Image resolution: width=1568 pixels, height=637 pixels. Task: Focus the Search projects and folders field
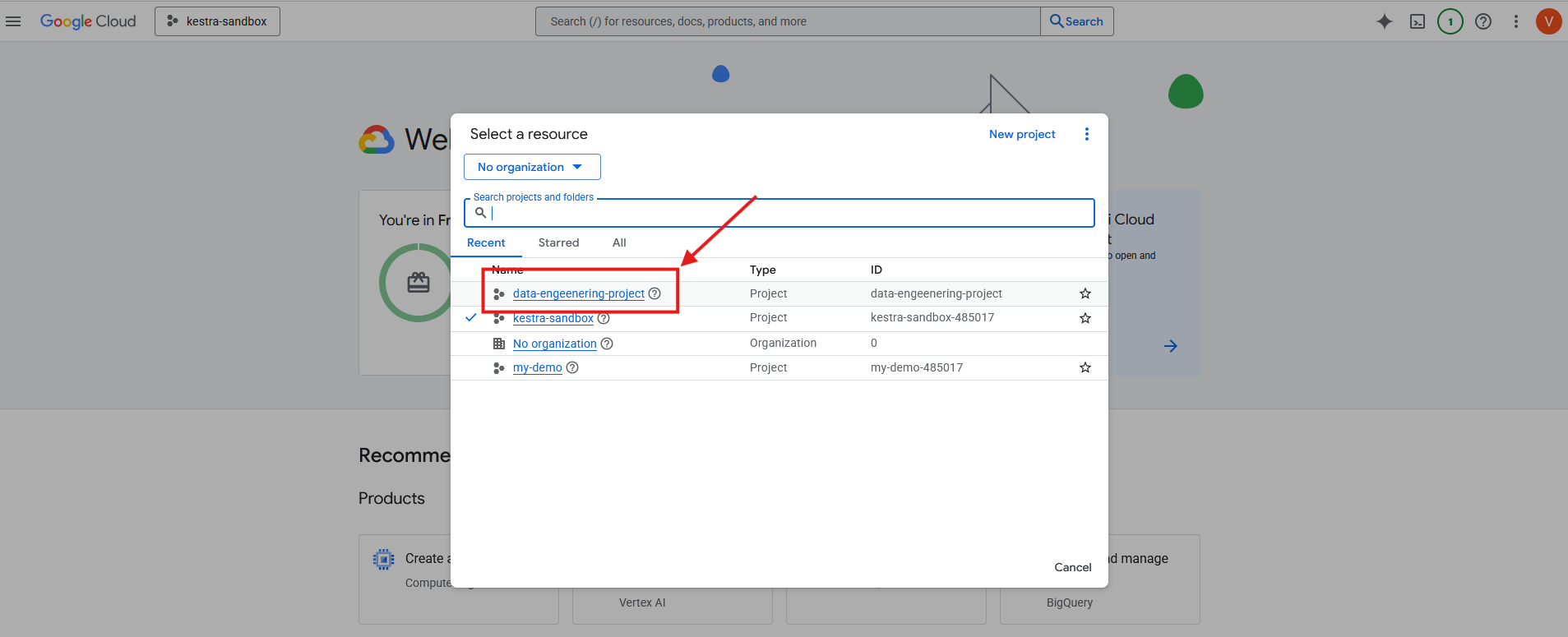tap(789, 213)
